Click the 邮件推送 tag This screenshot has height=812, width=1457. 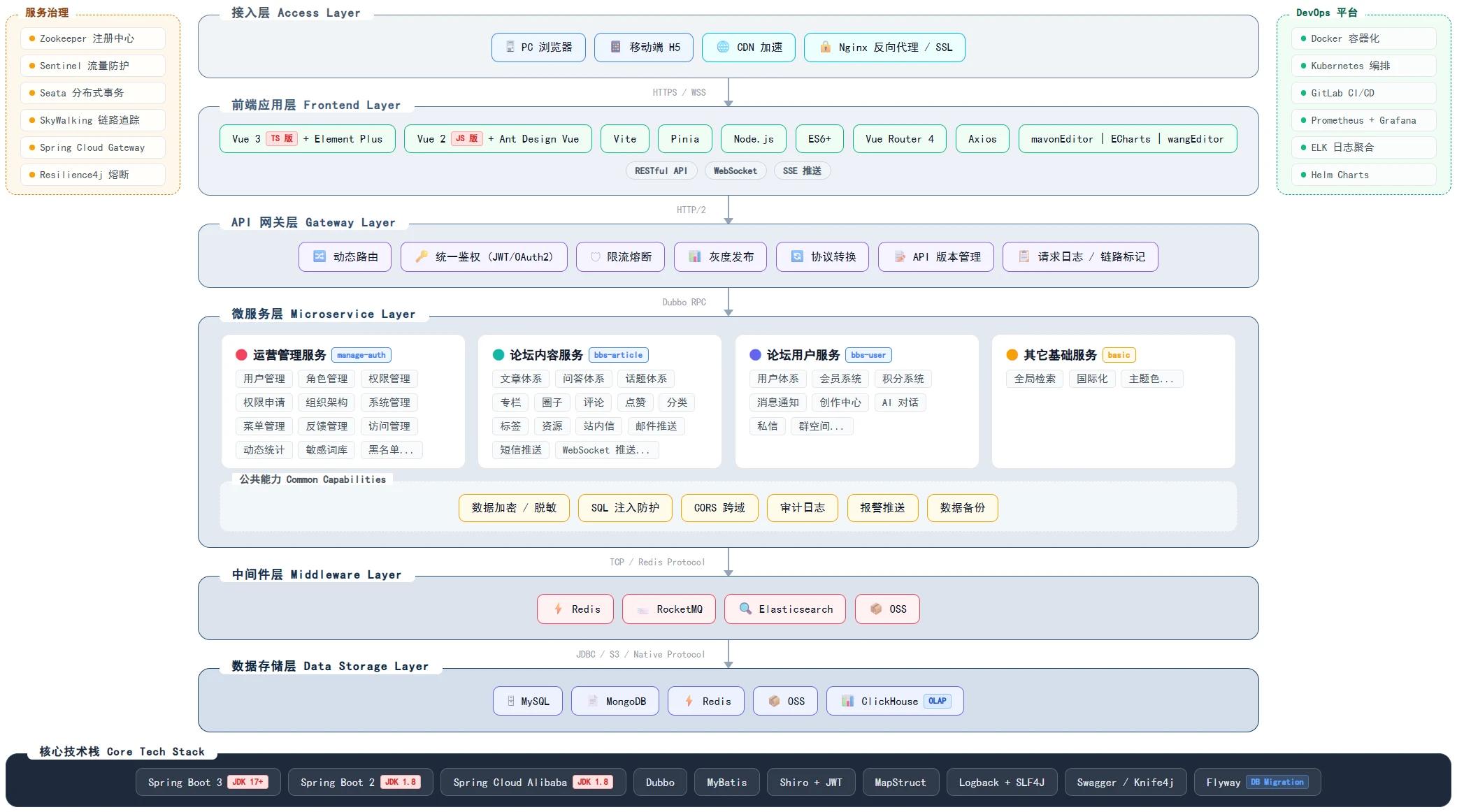click(x=656, y=426)
